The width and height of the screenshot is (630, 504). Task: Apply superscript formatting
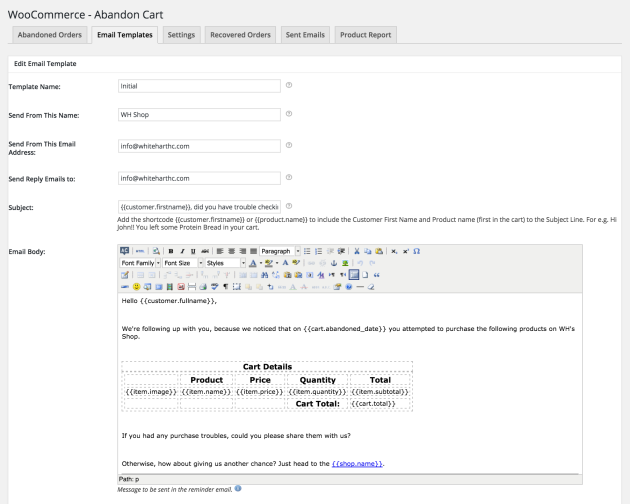pyautogui.click(x=406, y=251)
